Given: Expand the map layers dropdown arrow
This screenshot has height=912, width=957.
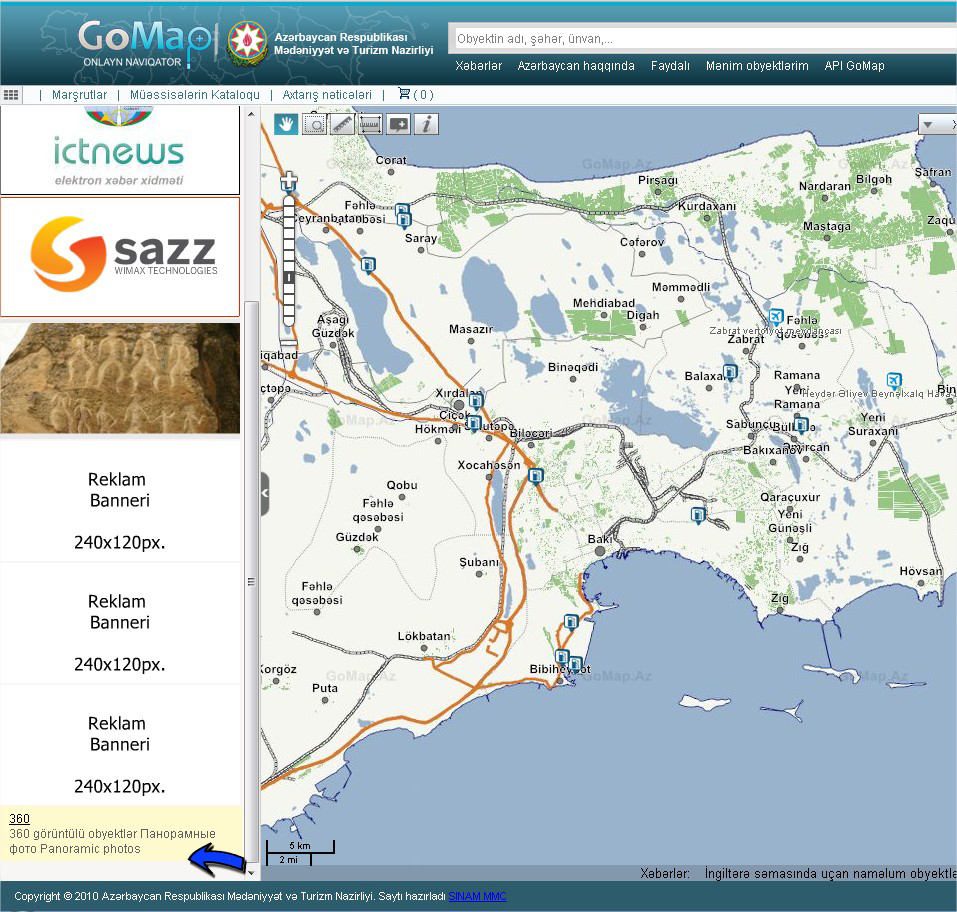Looking at the screenshot, I should coord(927,124).
